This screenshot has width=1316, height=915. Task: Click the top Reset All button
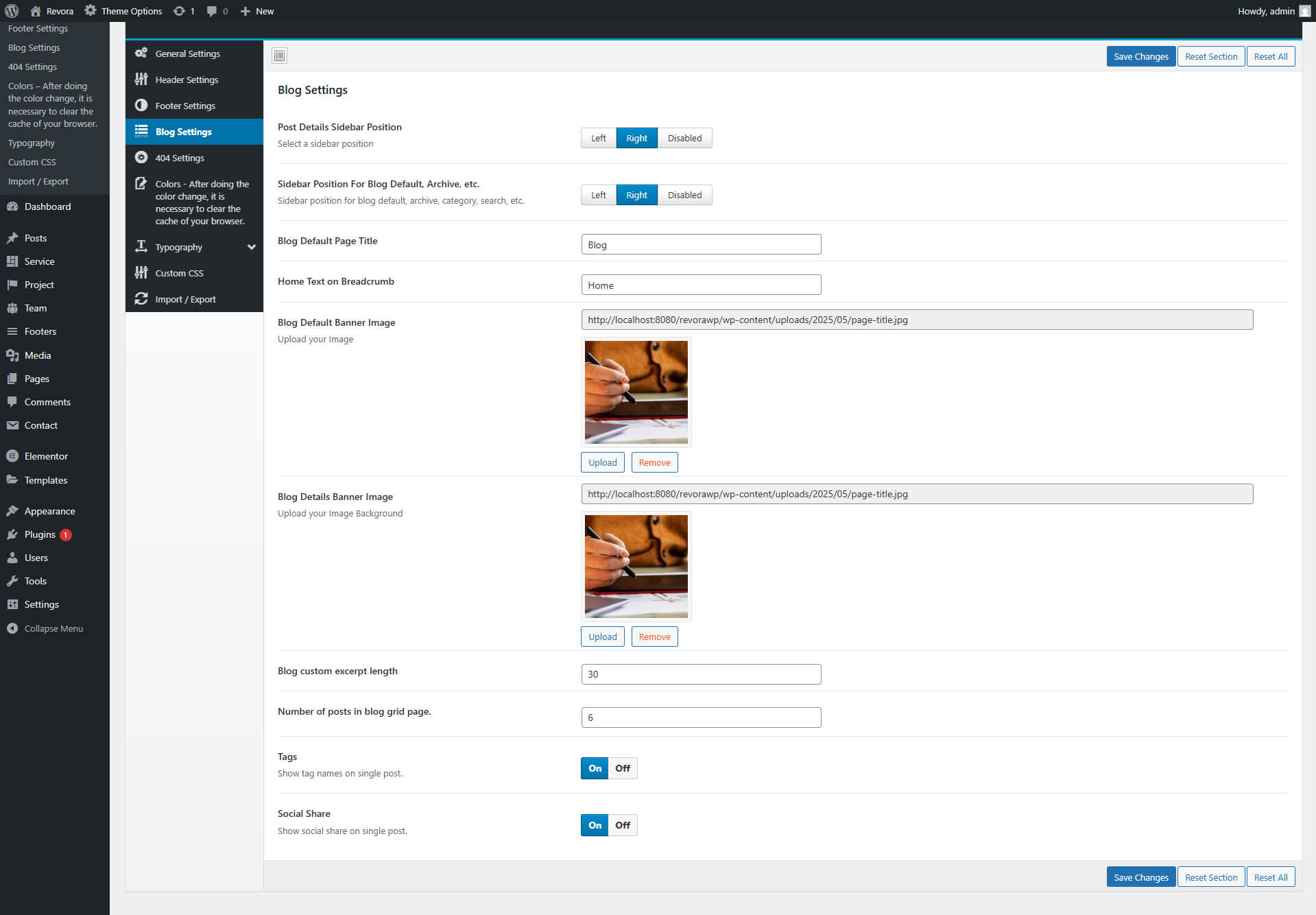(1271, 56)
